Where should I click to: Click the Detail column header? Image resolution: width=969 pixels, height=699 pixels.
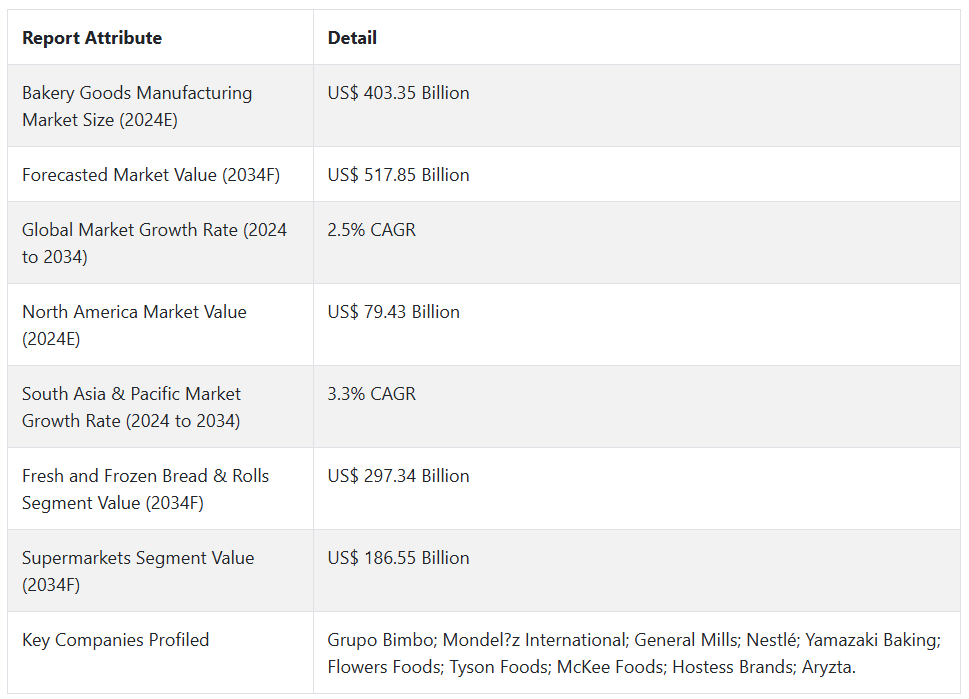point(352,38)
